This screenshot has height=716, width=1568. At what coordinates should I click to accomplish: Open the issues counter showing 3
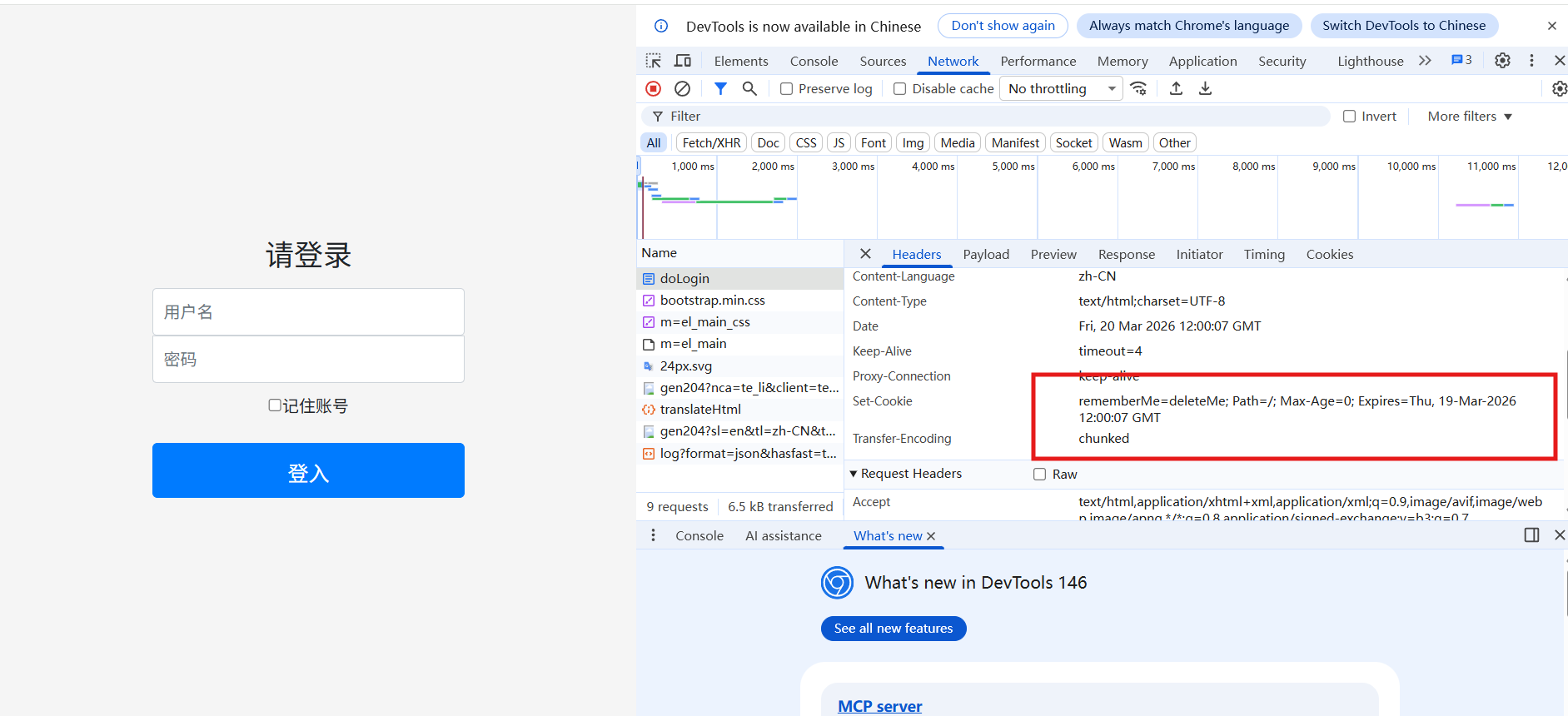(x=1461, y=60)
